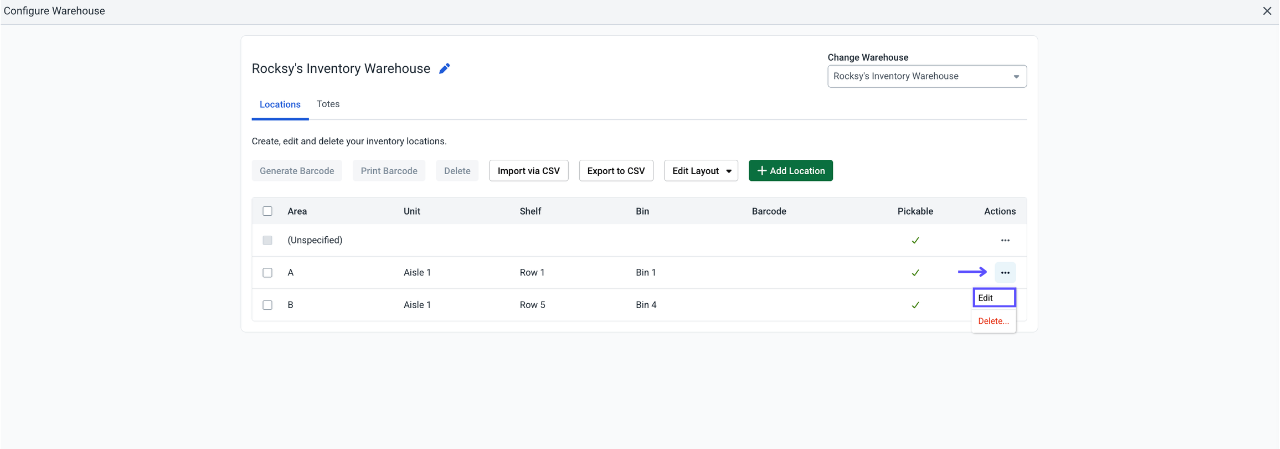Screen dimensions: 1280x449
Task: Choose Delete... from the actions menu
Action: [994, 321]
